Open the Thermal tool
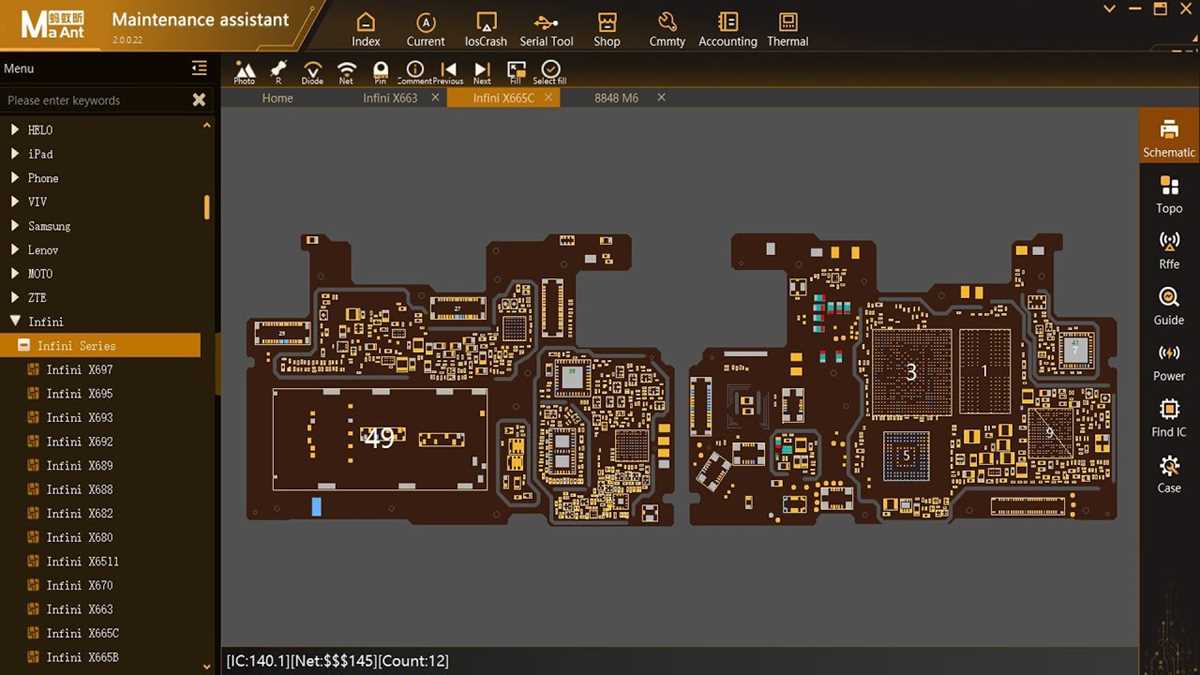This screenshot has width=1200, height=675. [788, 29]
